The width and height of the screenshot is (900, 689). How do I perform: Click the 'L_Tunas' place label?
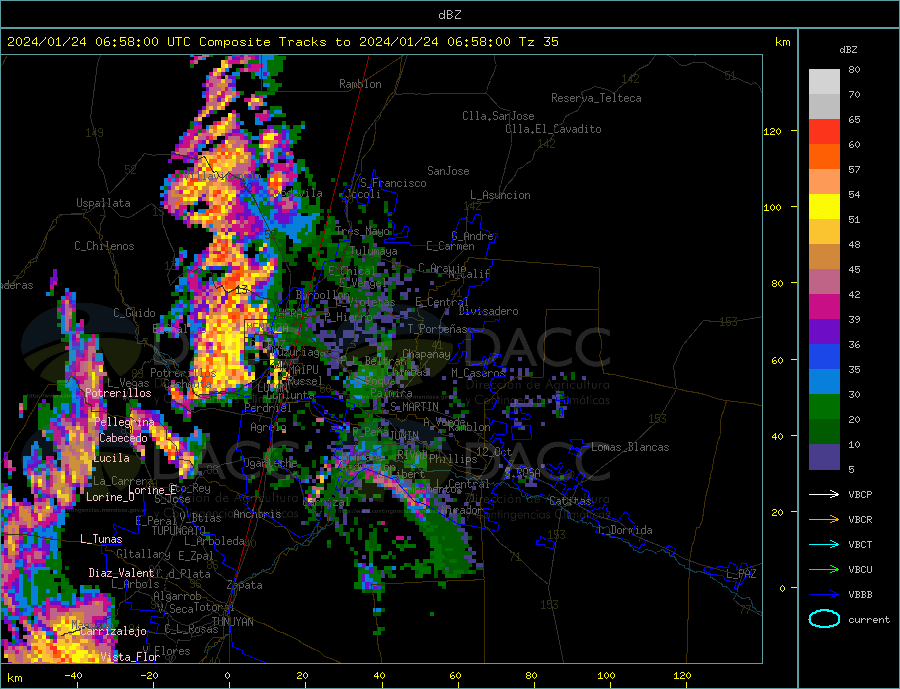[101, 539]
